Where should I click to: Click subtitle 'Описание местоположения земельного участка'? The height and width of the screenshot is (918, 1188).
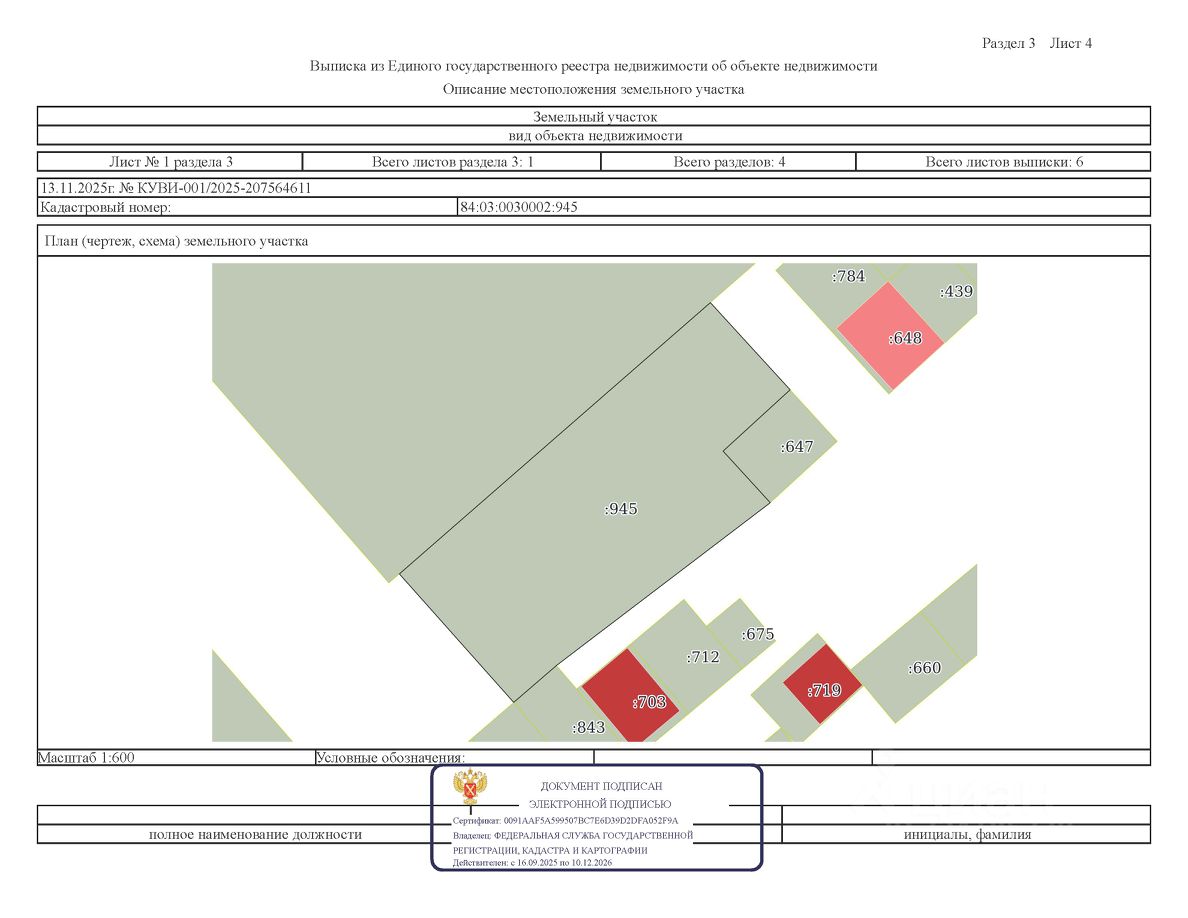pyautogui.click(x=593, y=89)
